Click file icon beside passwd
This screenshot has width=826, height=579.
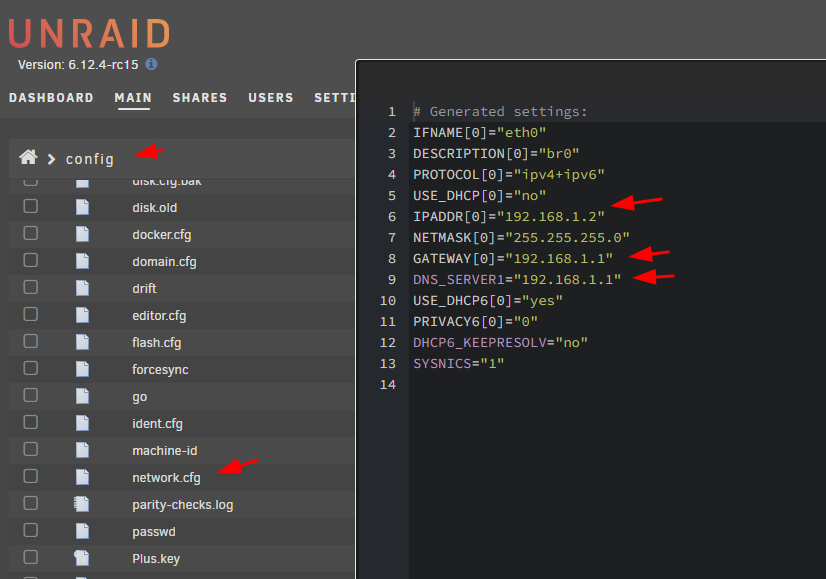(x=82, y=531)
